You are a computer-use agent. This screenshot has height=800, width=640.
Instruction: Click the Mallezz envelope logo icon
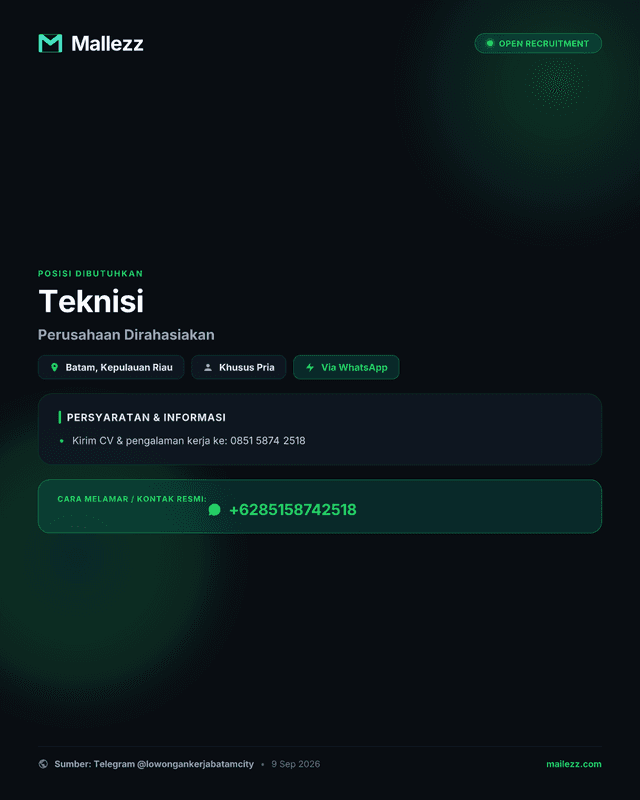[50, 43]
